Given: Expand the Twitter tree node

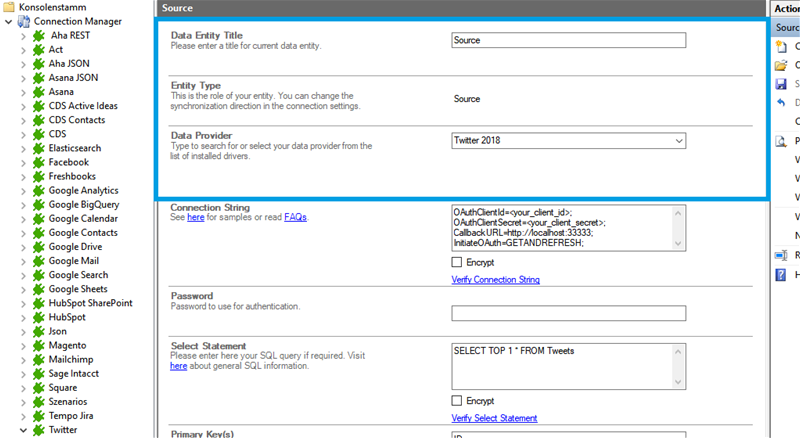Looking at the screenshot, I should (23, 430).
